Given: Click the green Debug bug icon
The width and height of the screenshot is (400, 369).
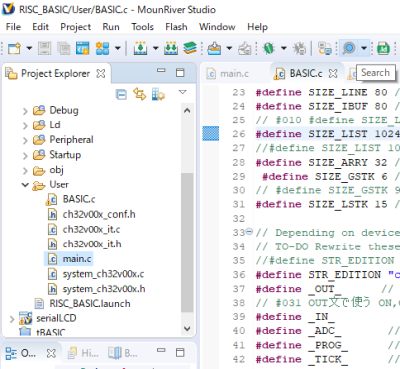Looking at the screenshot, I should (269, 49).
